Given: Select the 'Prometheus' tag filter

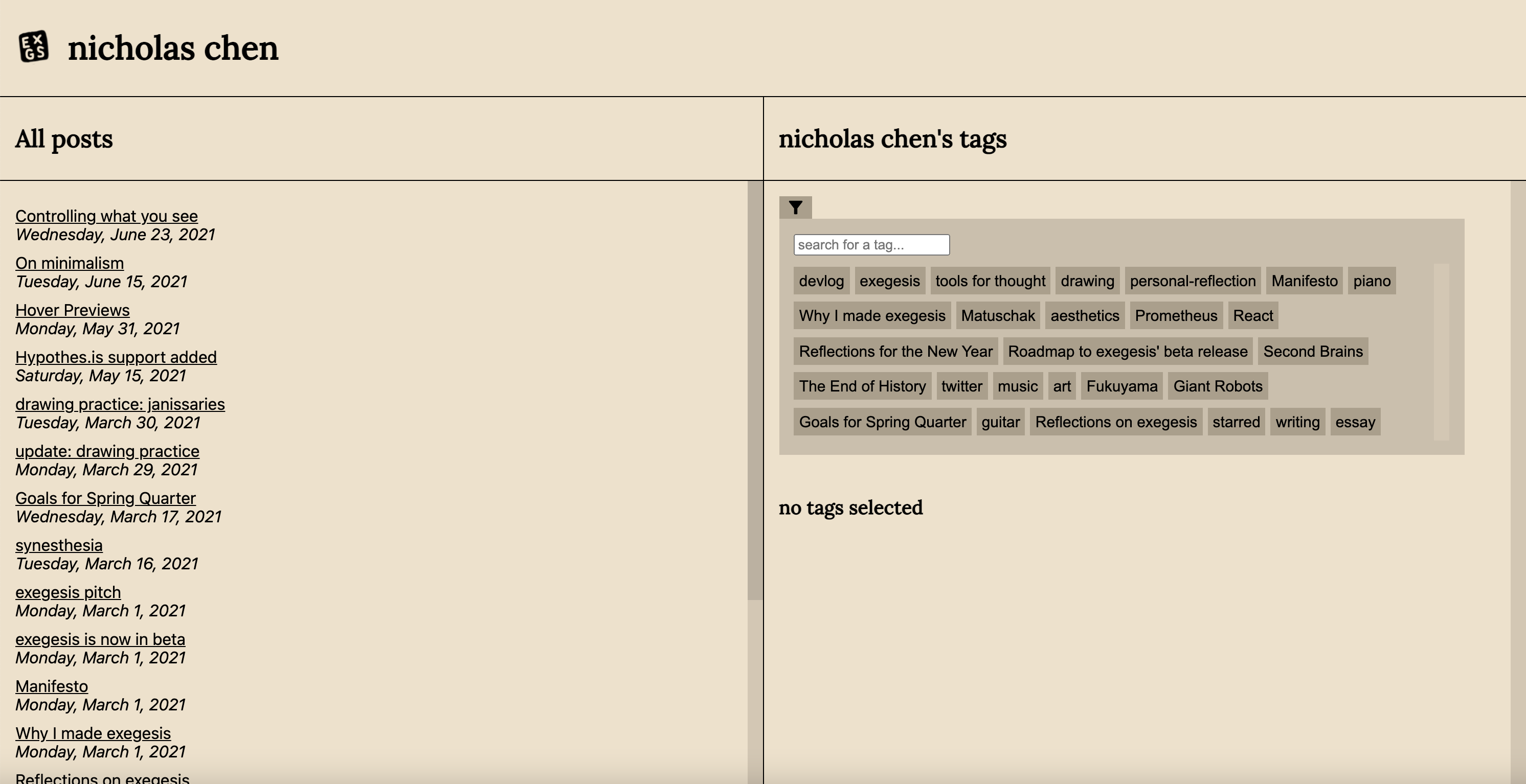Looking at the screenshot, I should pyautogui.click(x=1176, y=315).
